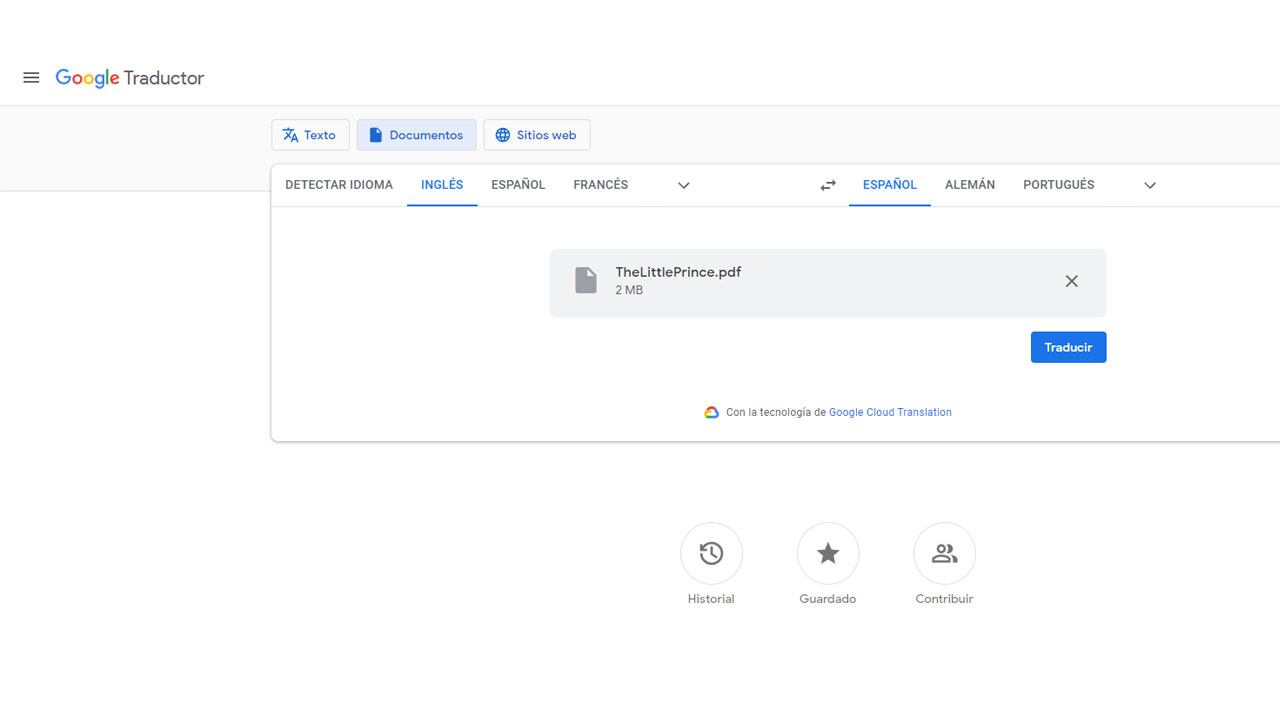This screenshot has height=720, width=1280.
Task: Click the document icon beside TheLittlePrince.pdf
Action: click(585, 280)
